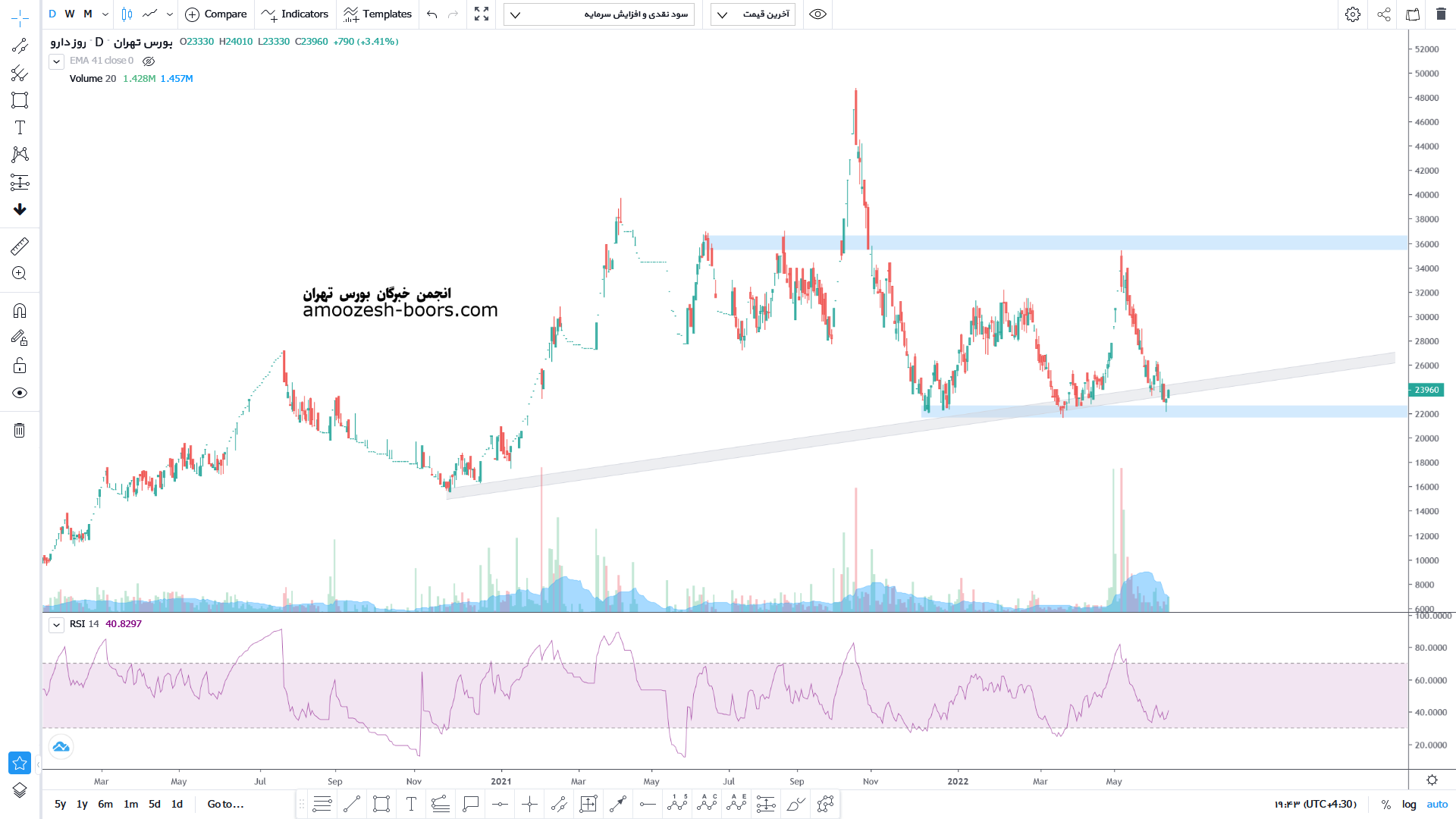Click the Go to... button

tap(225, 805)
